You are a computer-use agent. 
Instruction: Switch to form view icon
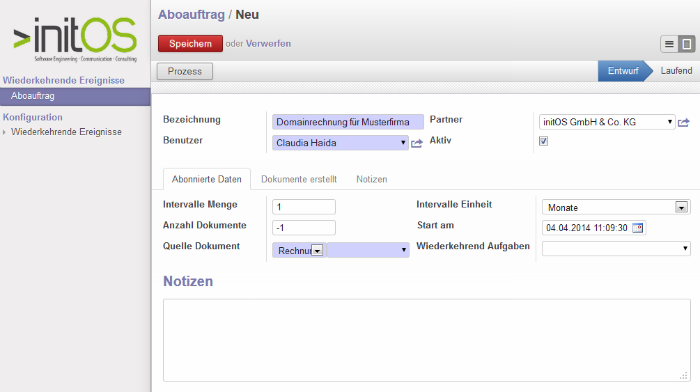(x=687, y=44)
